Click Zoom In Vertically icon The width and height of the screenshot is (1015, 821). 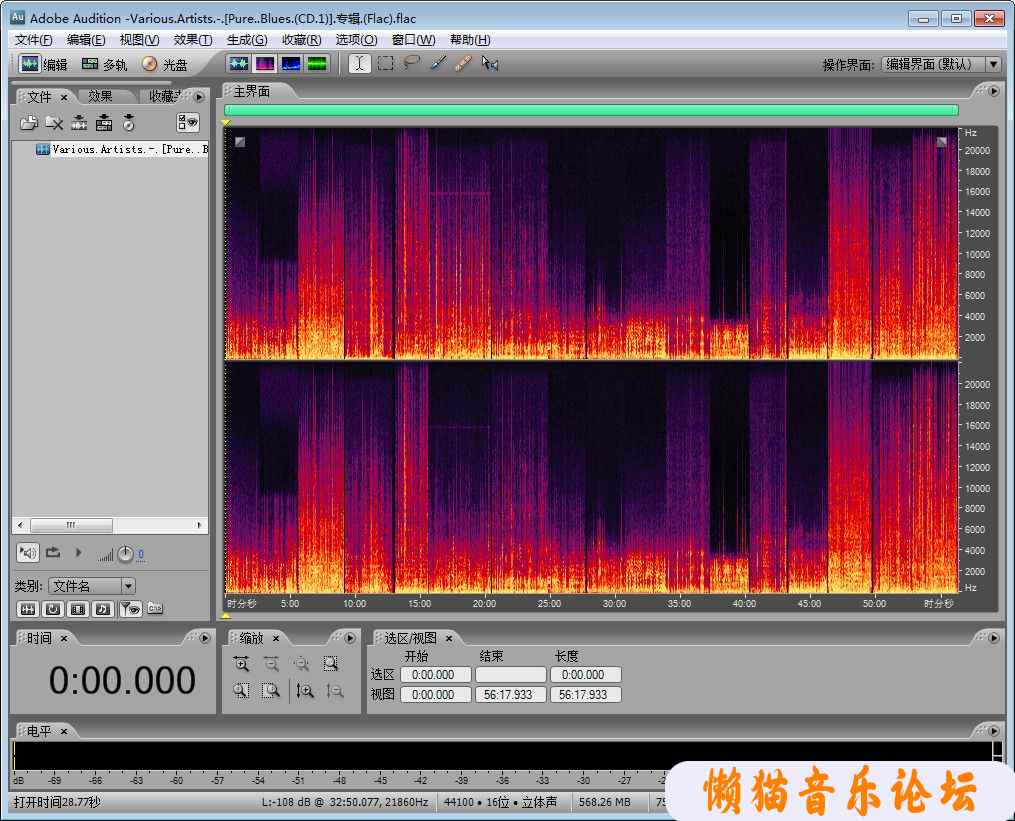[305, 691]
